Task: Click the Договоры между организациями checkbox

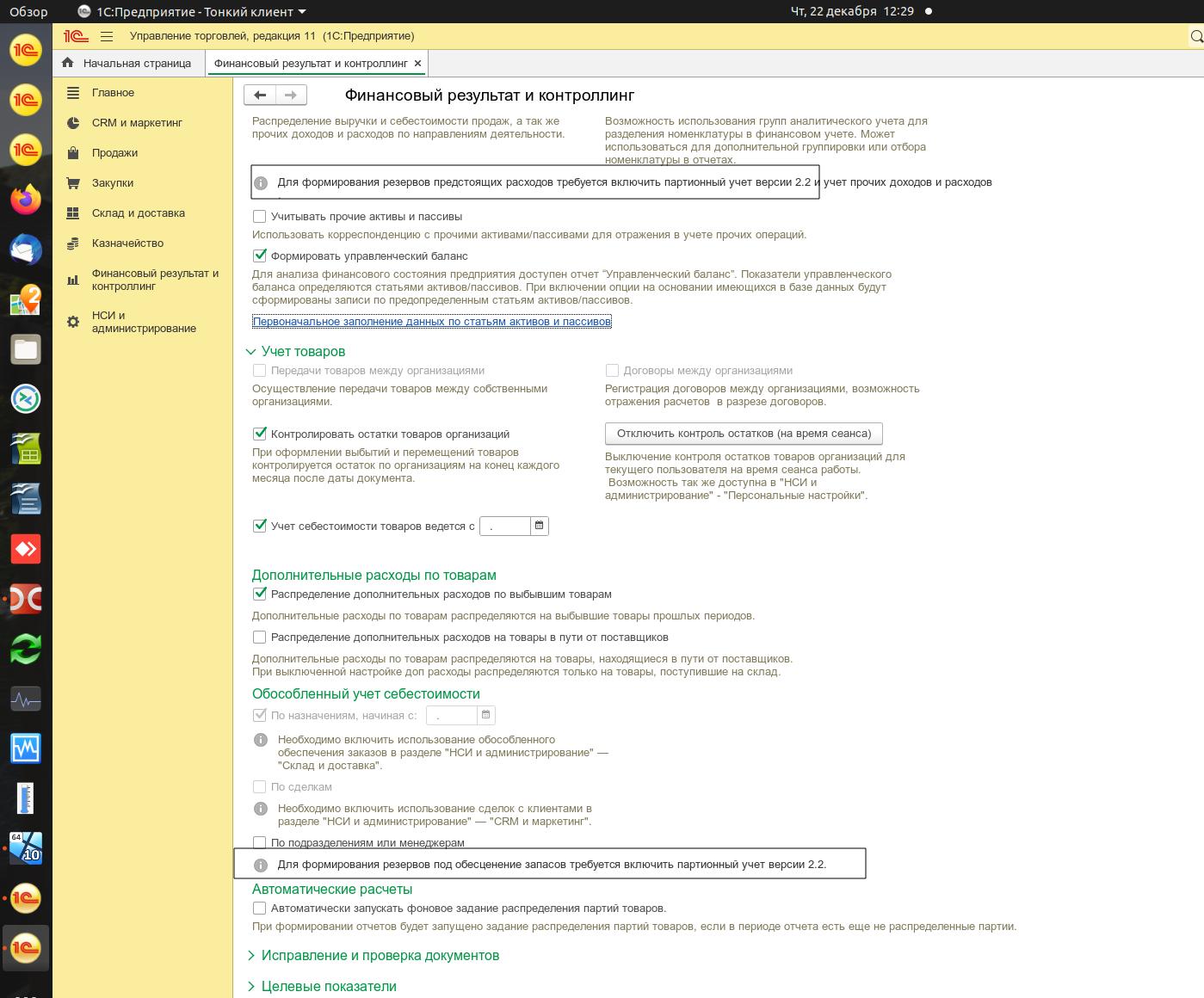Action: click(x=612, y=371)
